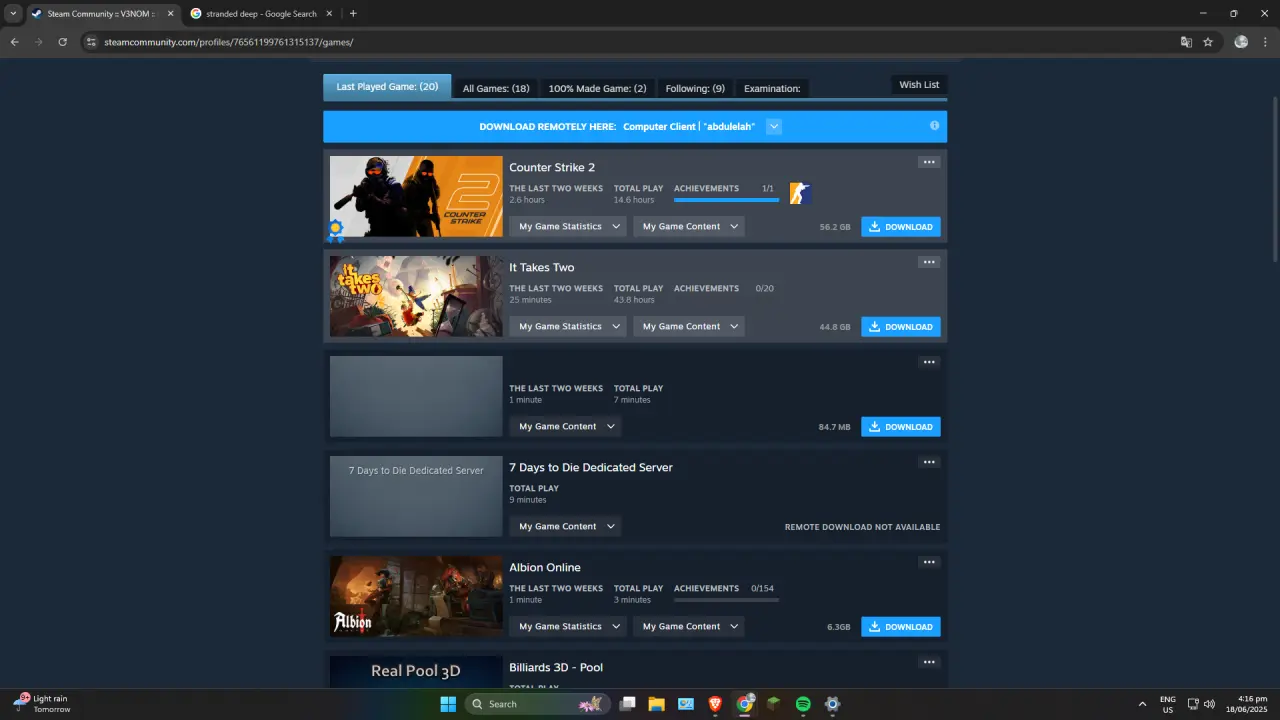
Task: Click the Albion Online achievements progress bar
Action: point(726,600)
